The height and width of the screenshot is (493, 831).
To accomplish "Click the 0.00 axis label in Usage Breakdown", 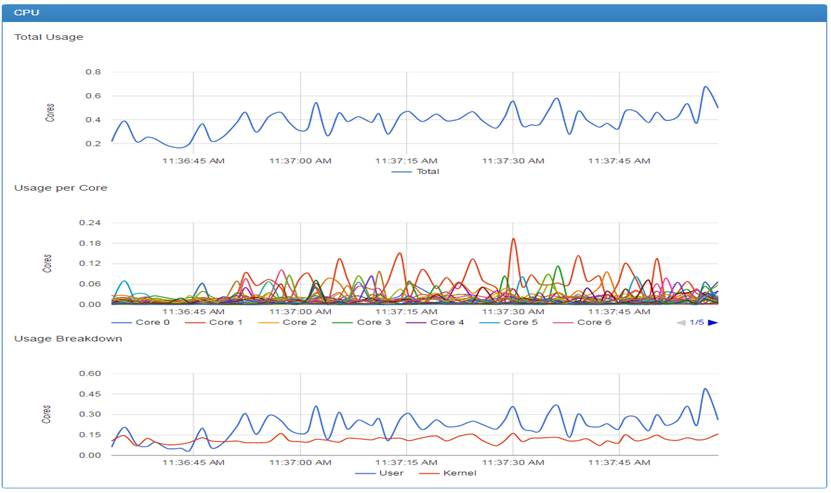I will coord(90,455).
